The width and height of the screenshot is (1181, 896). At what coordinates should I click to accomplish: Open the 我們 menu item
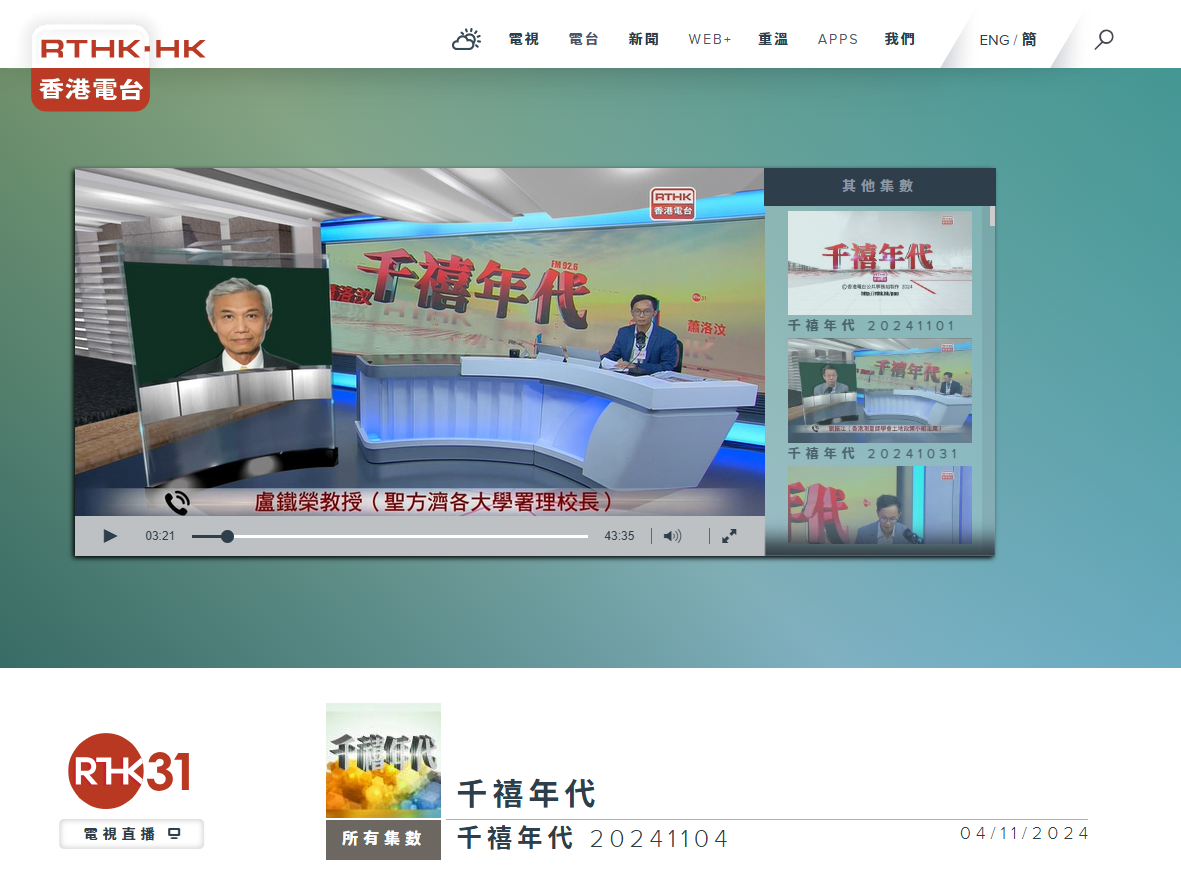899,39
